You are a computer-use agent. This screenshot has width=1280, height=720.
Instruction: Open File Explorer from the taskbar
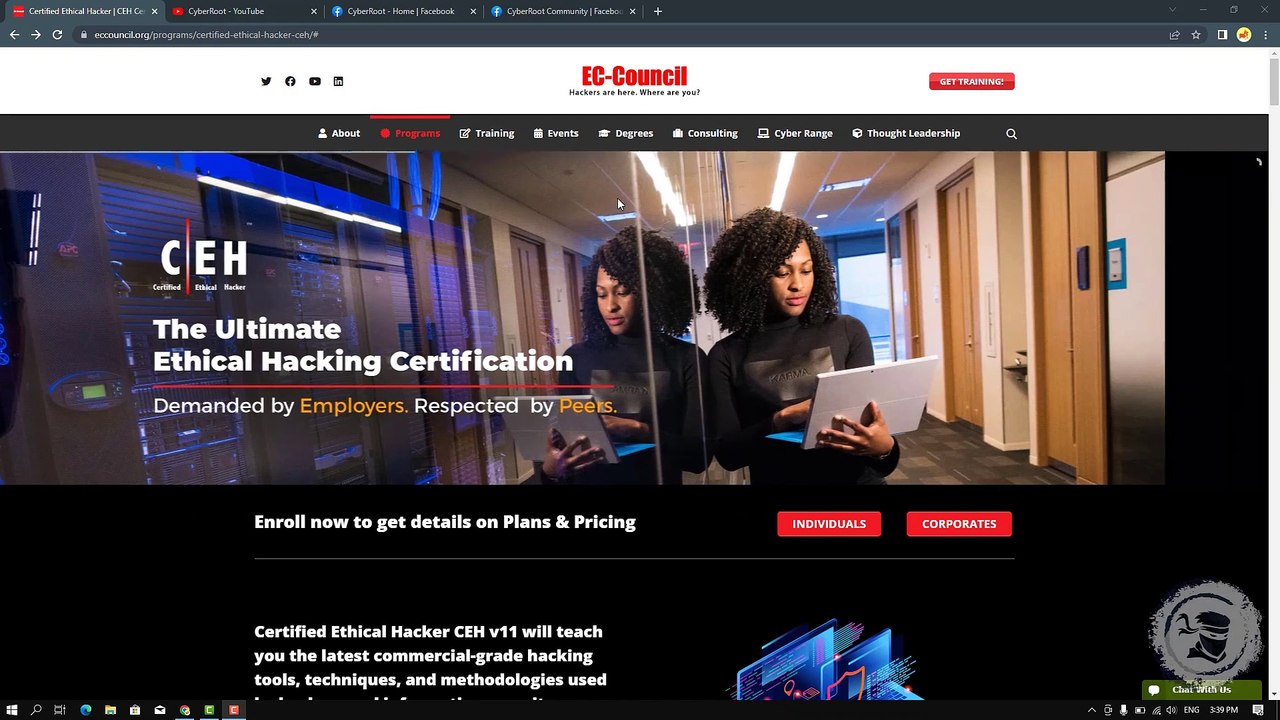point(110,710)
